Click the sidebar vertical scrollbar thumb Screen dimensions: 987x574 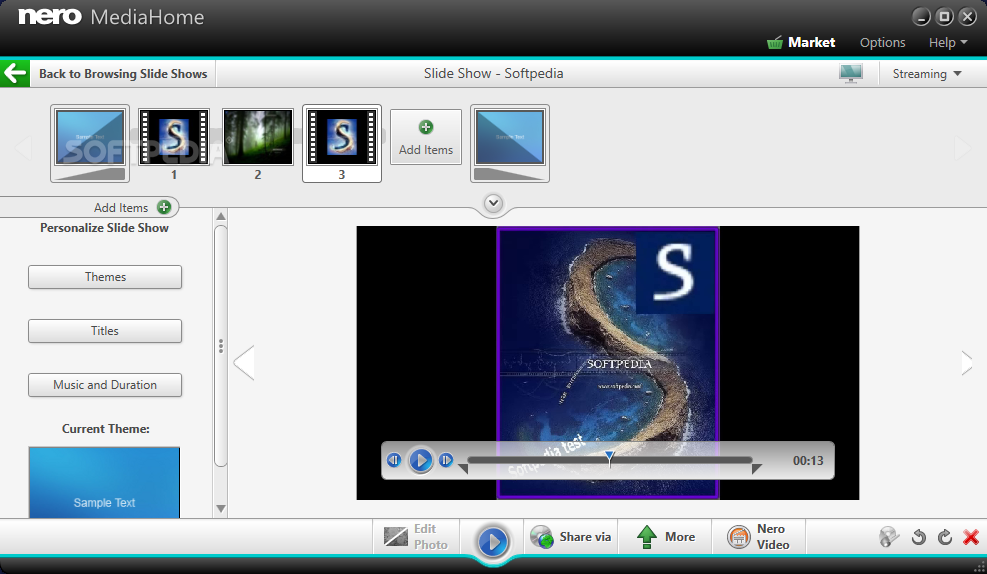coord(220,346)
